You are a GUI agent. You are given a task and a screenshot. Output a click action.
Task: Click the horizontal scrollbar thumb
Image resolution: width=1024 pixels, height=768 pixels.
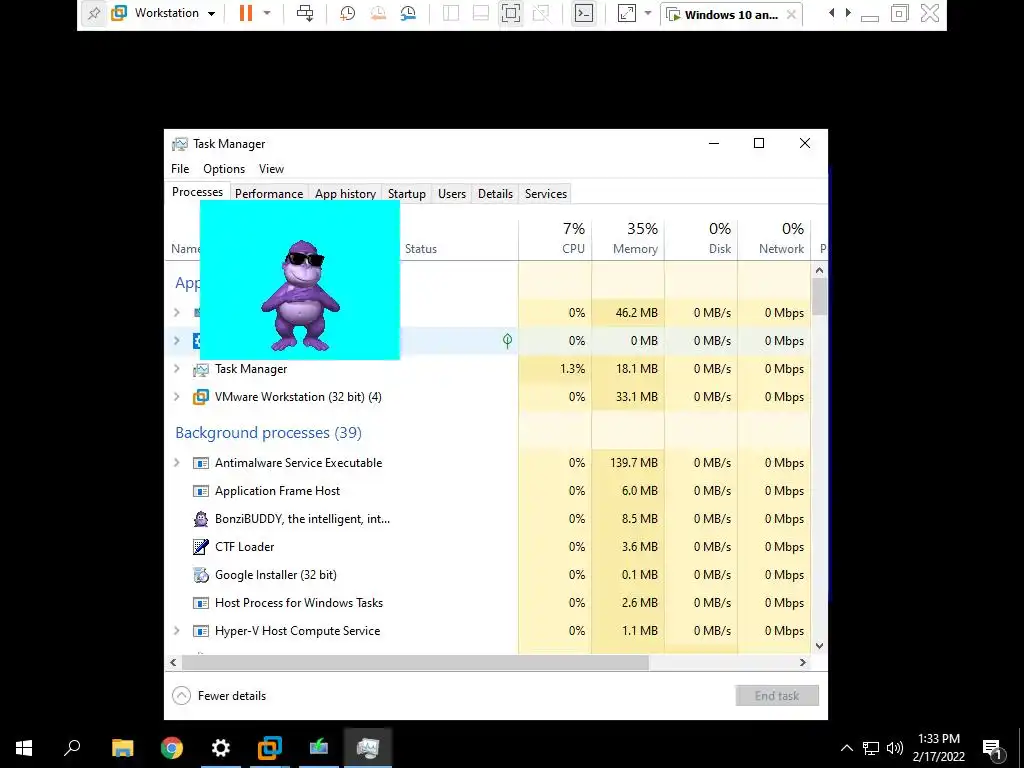click(x=415, y=662)
